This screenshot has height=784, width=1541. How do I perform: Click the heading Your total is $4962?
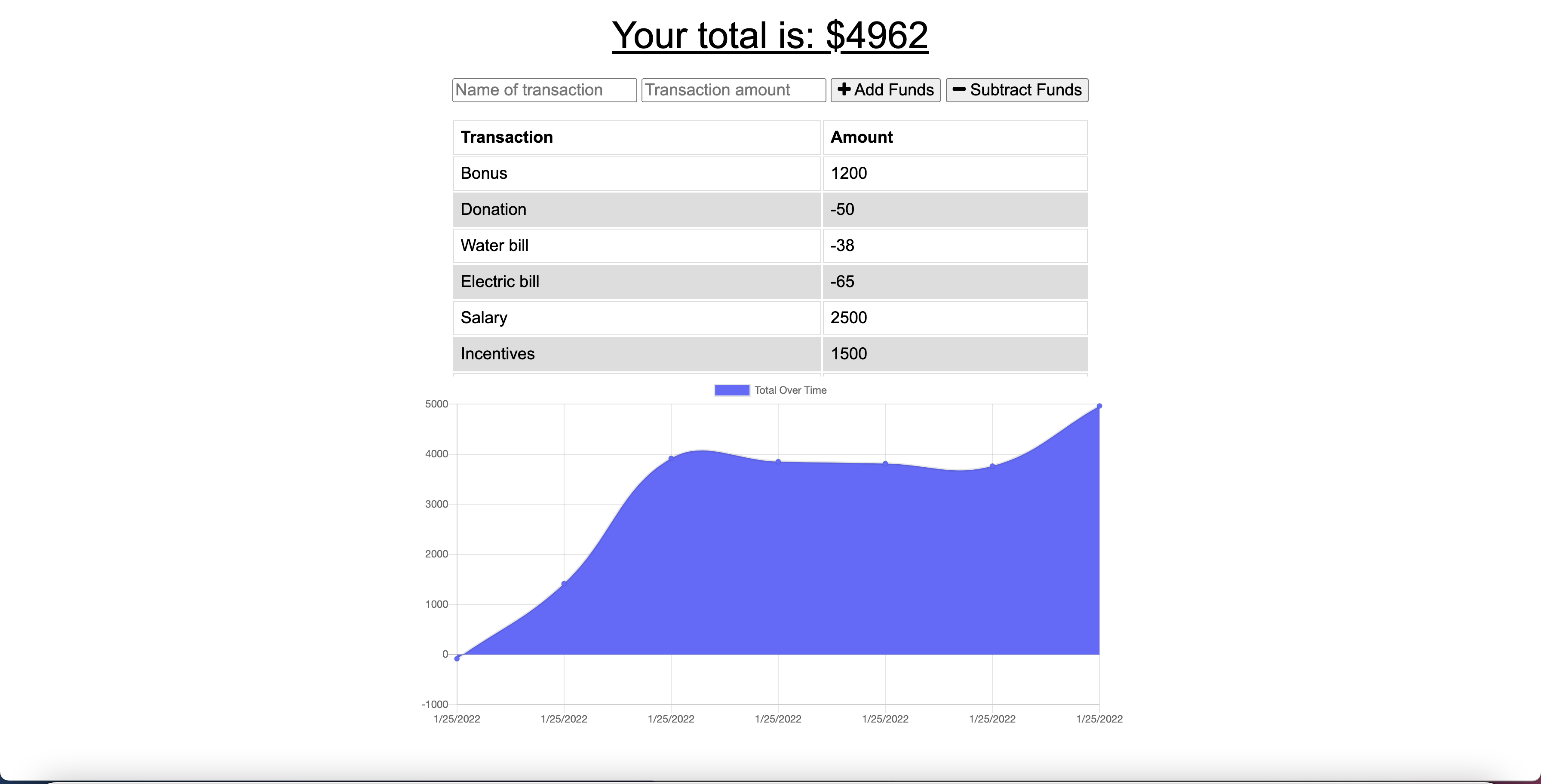[770, 35]
